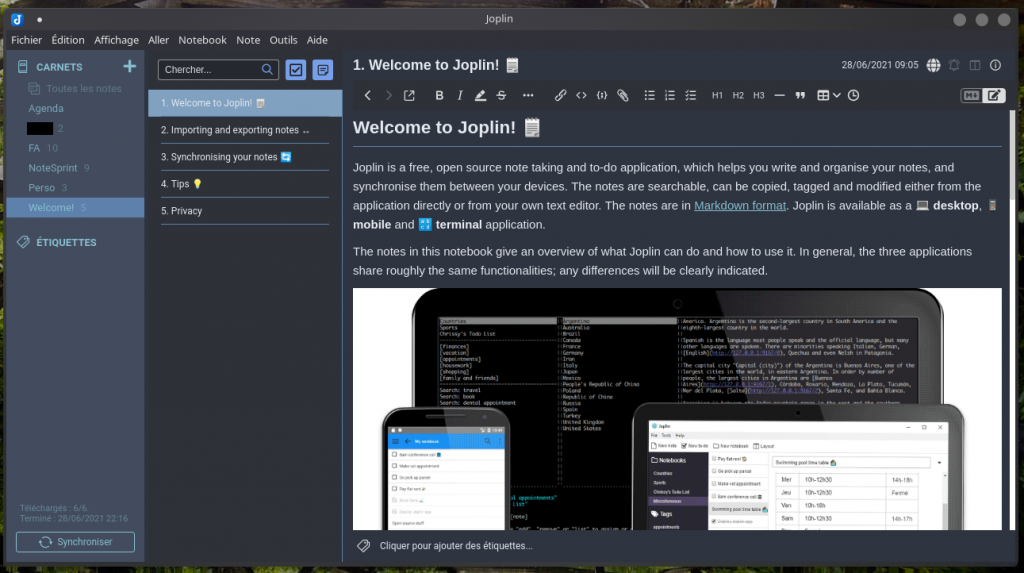Insert inline code

[581, 95]
